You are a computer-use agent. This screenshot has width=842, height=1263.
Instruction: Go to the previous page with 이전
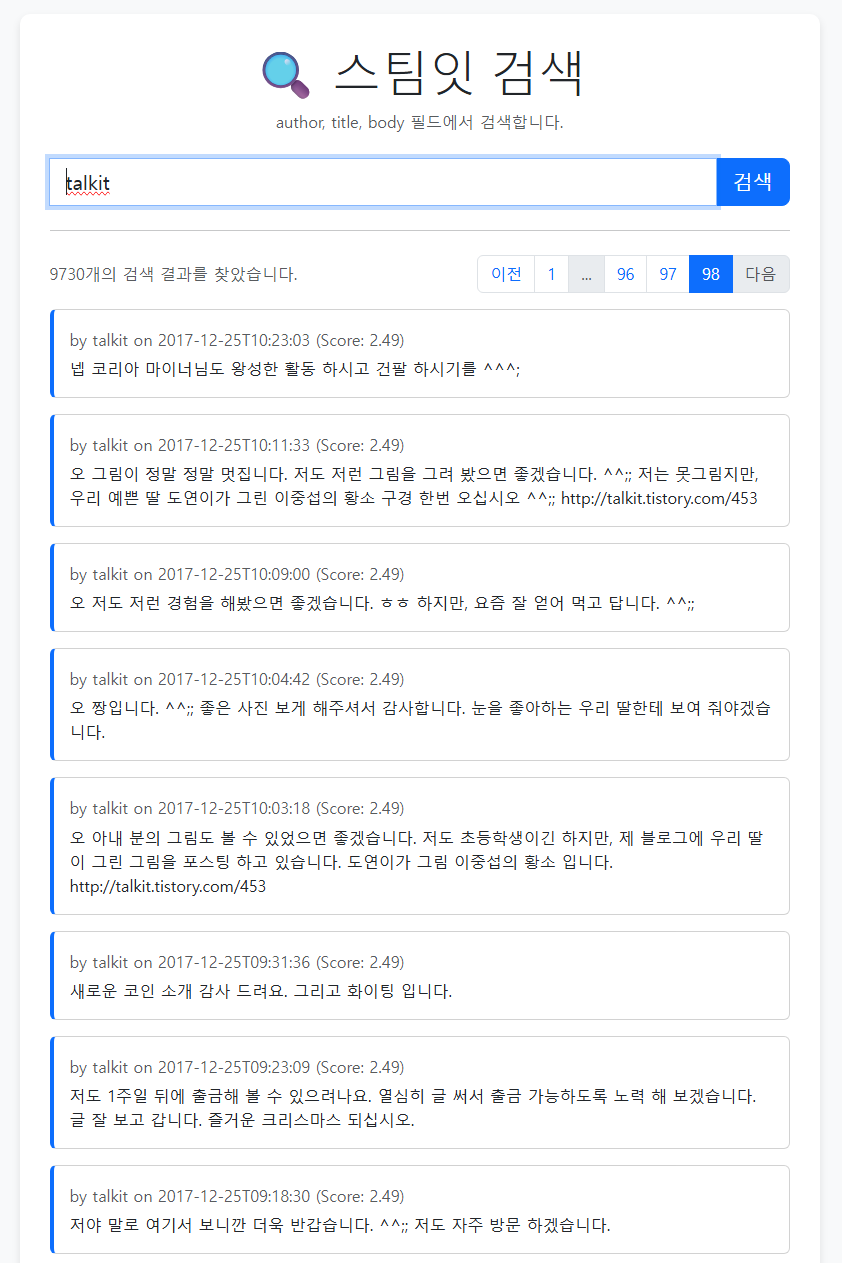506,274
